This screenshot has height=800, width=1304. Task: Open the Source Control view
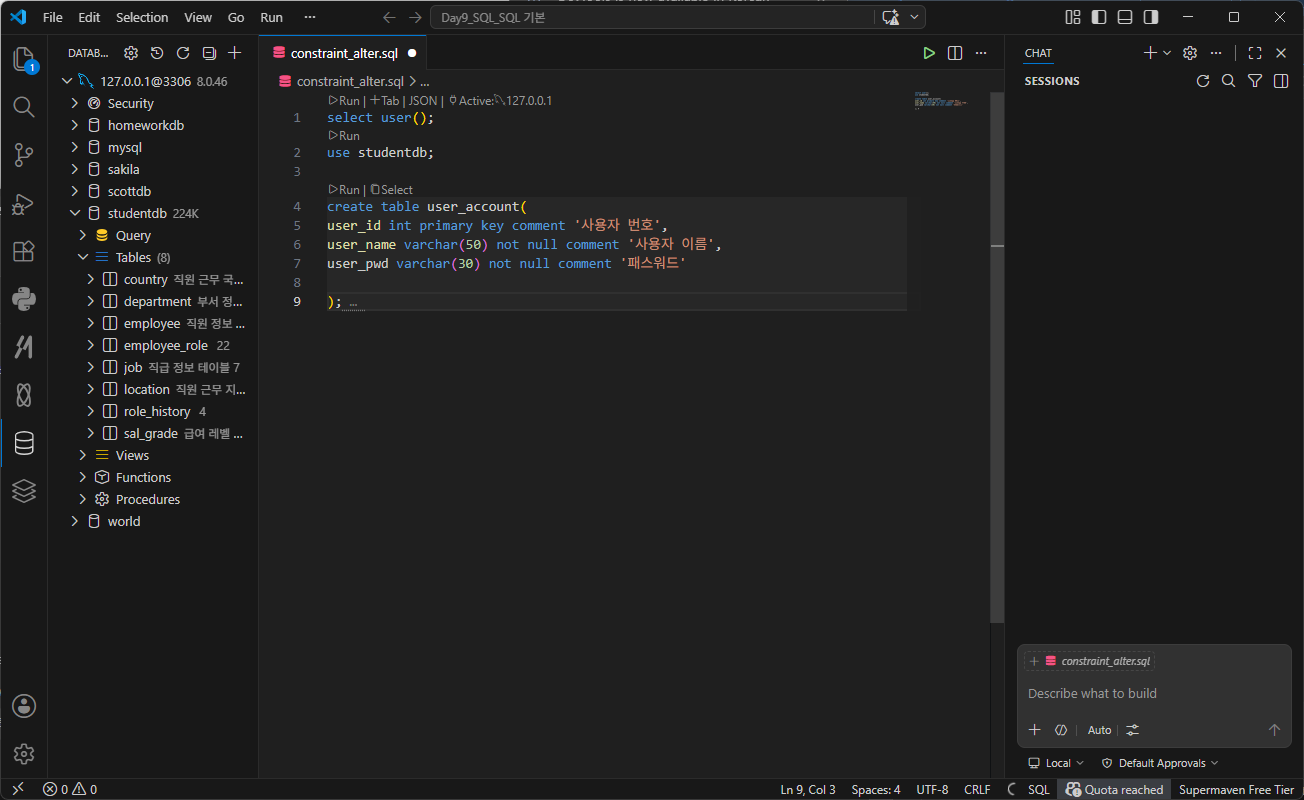pyautogui.click(x=24, y=155)
